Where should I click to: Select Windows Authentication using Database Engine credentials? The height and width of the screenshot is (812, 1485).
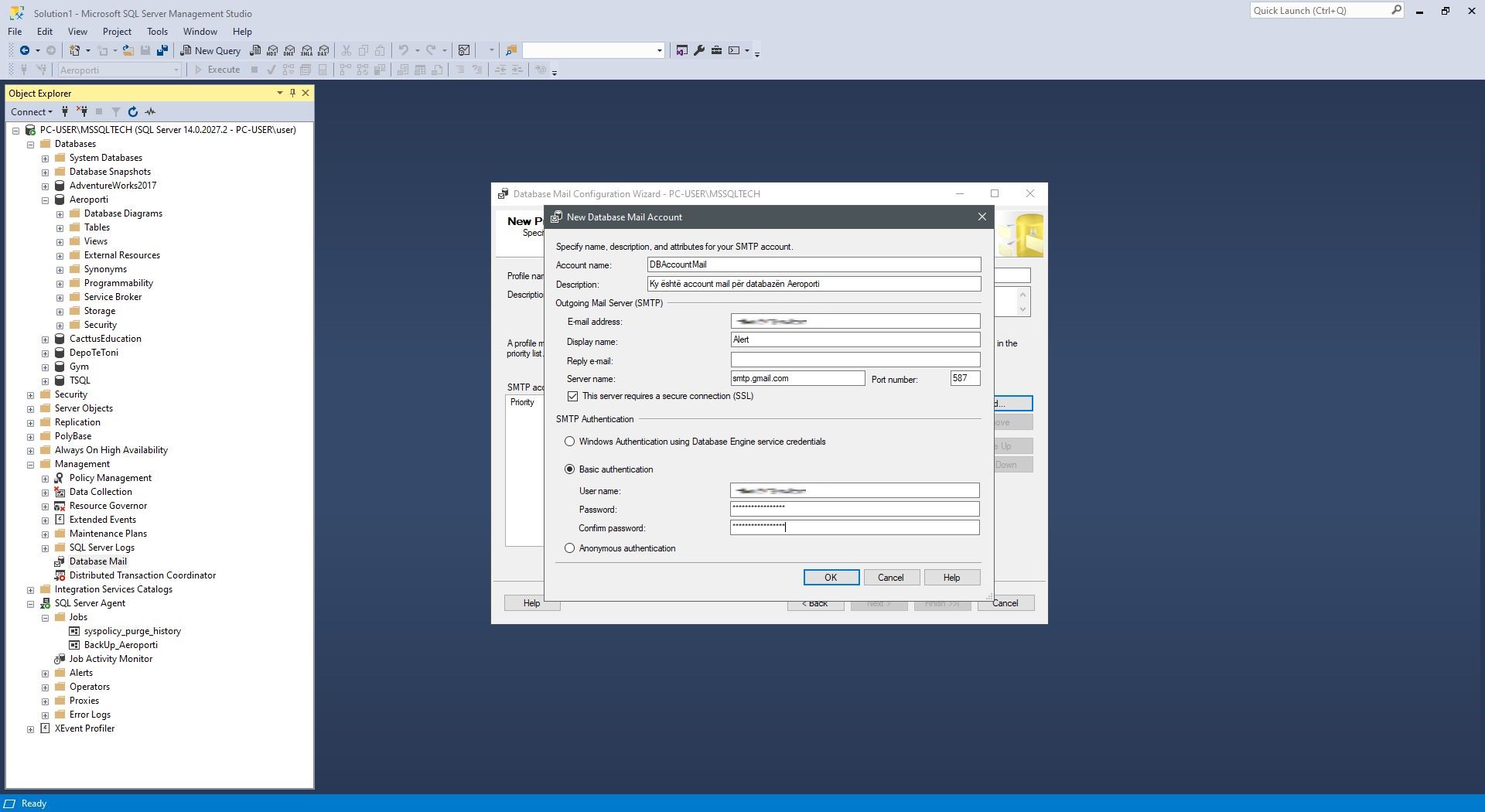tap(570, 442)
